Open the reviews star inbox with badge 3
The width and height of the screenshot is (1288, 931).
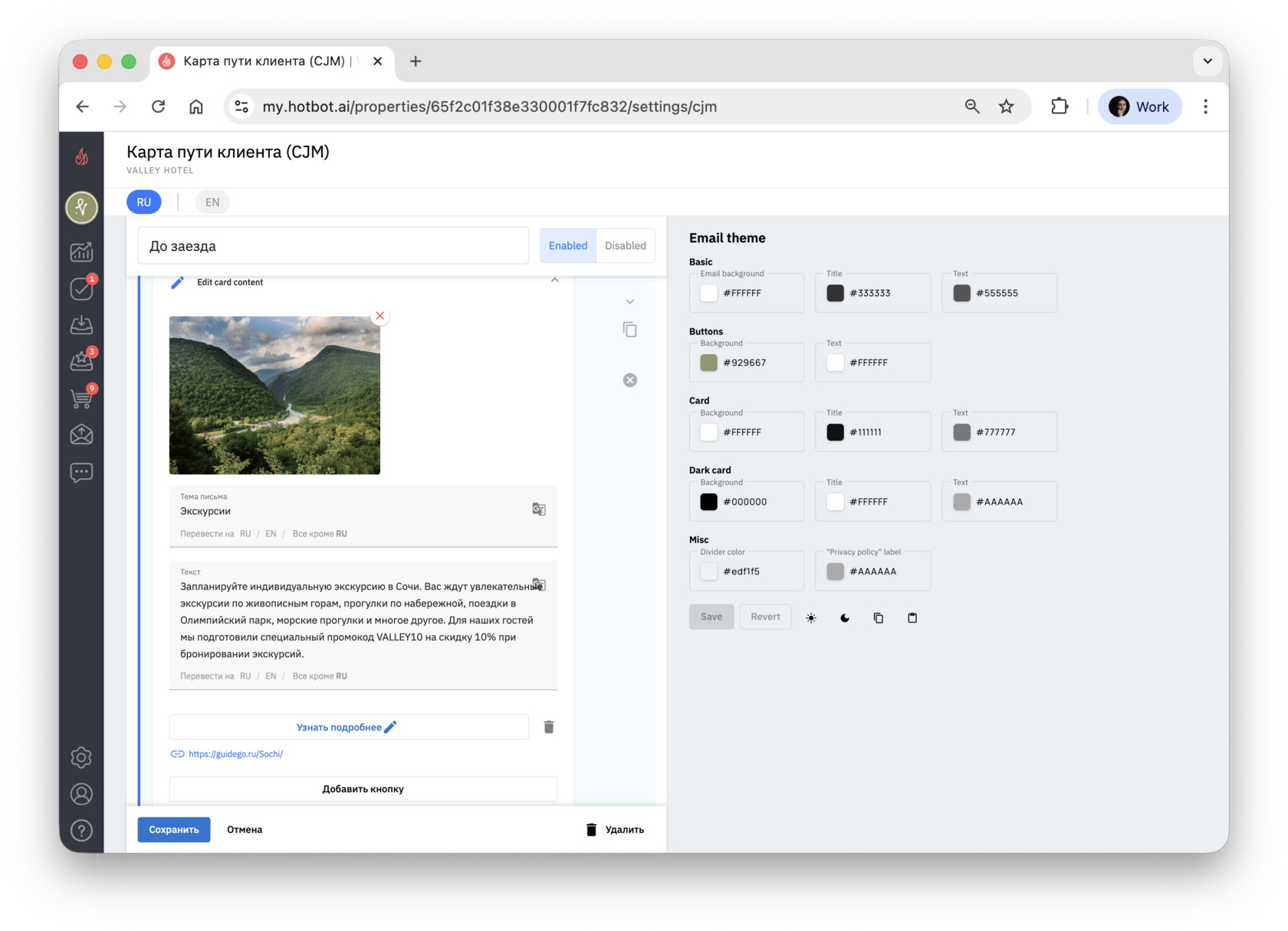coord(81,360)
